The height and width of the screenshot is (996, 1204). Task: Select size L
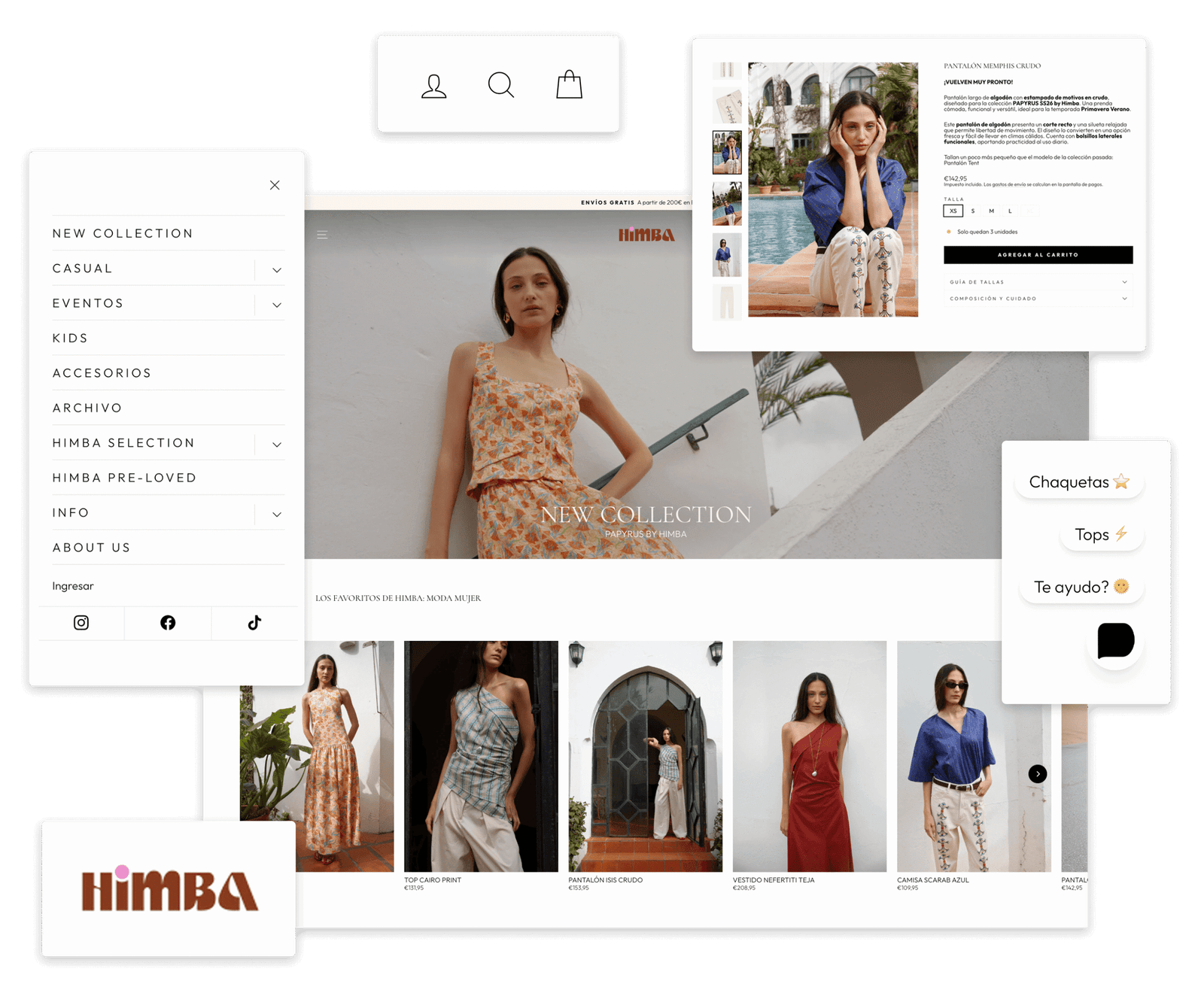click(x=1010, y=211)
